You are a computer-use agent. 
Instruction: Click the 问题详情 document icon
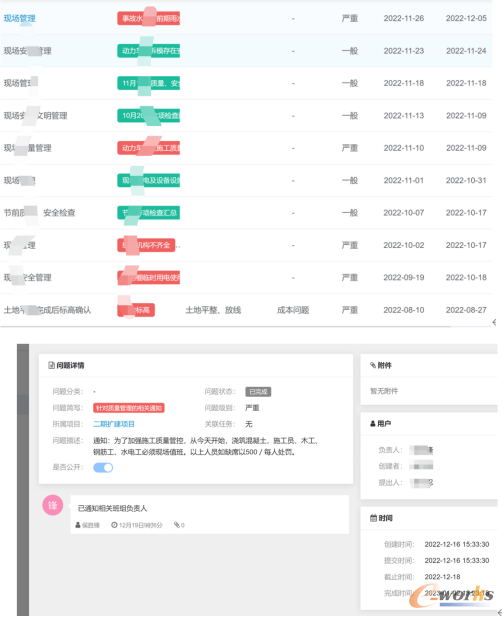click(51, 365)
